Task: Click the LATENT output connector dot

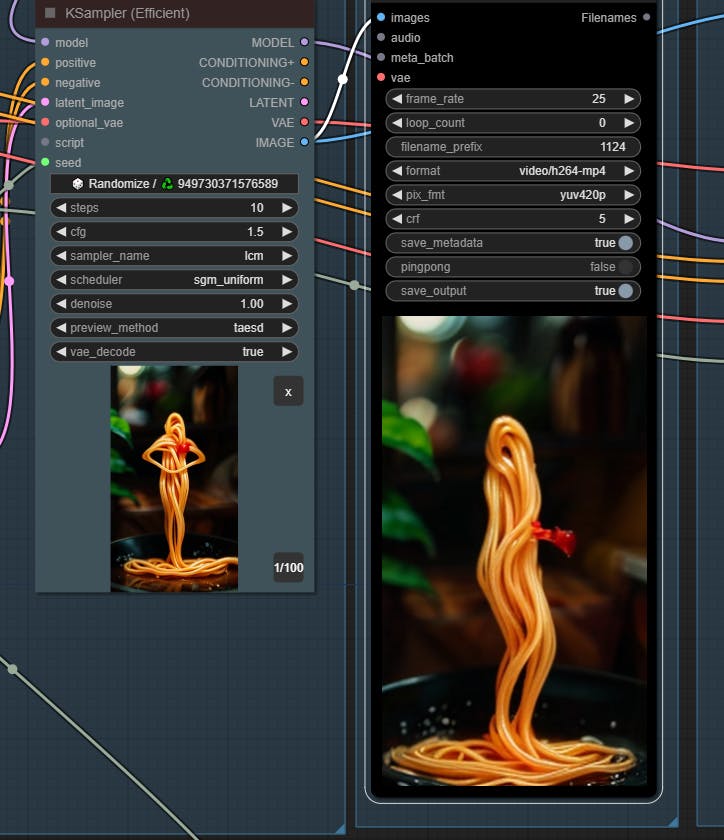Action: coord(305,102)
